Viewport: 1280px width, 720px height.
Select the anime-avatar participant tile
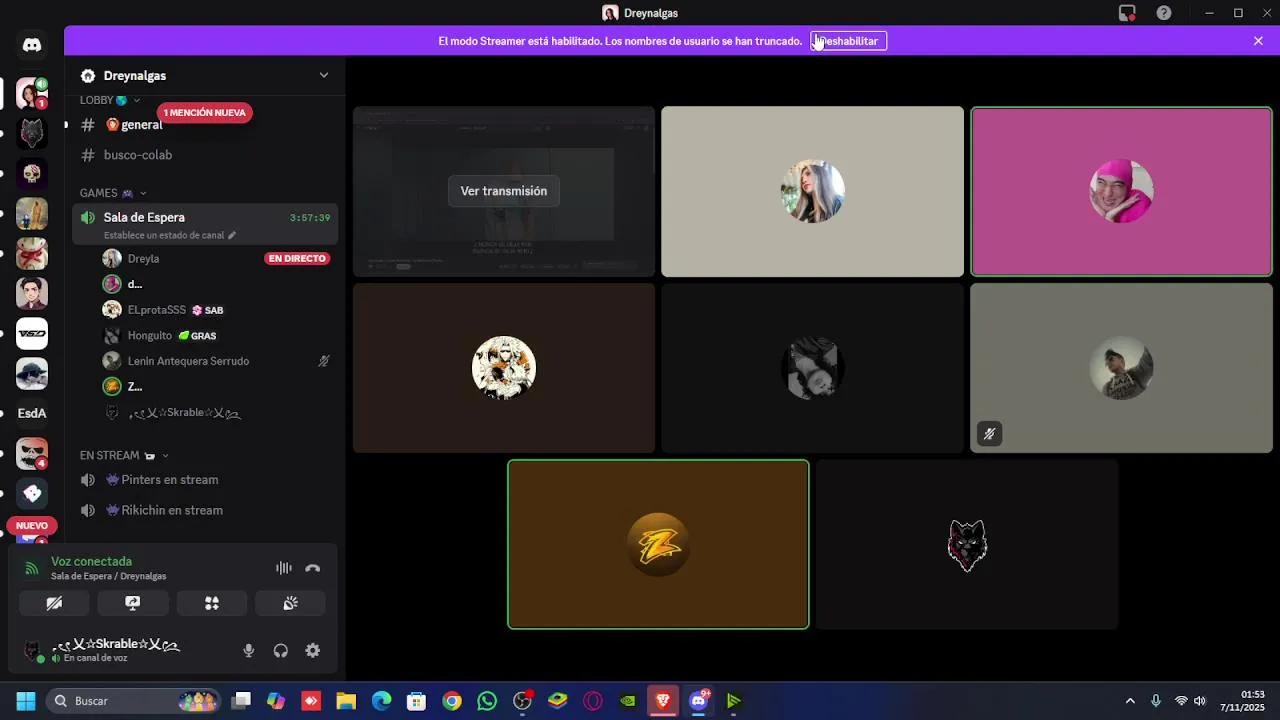pos(504,368)
